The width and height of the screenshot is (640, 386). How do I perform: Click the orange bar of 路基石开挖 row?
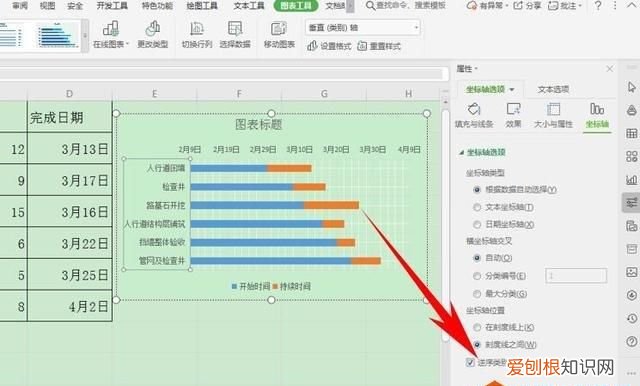331,205
